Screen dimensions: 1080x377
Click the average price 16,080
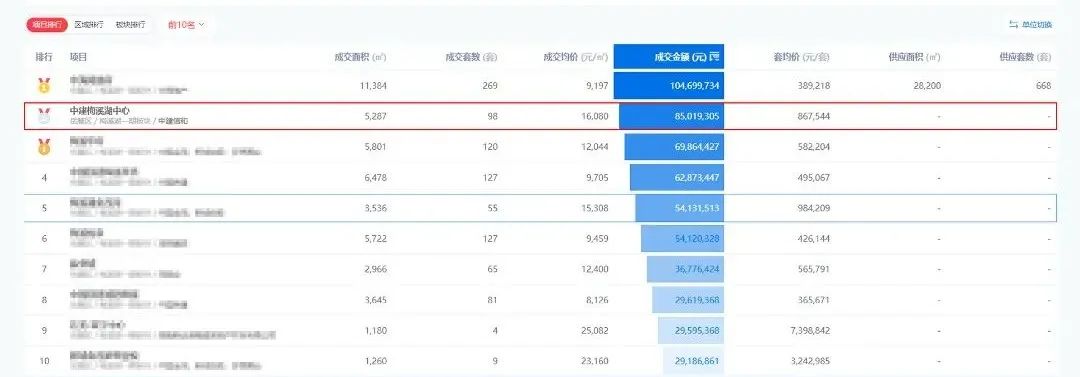(595, 116)
